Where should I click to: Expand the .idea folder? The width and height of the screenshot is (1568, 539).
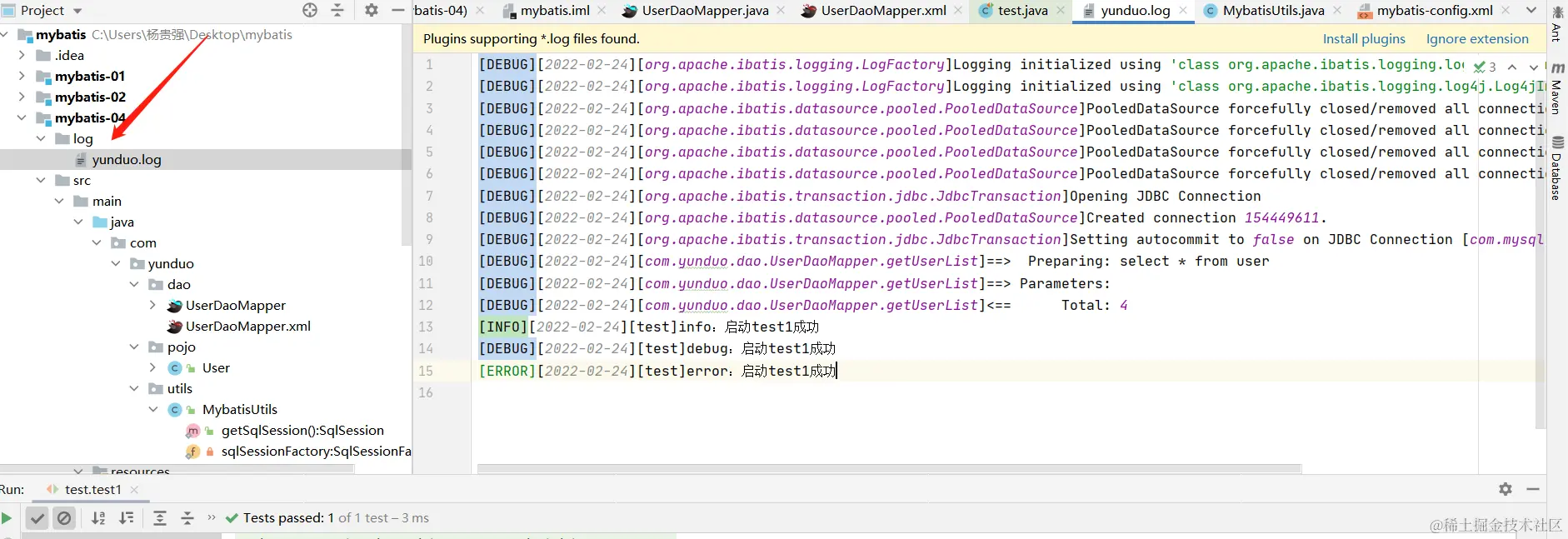click(x=22, y=55)
